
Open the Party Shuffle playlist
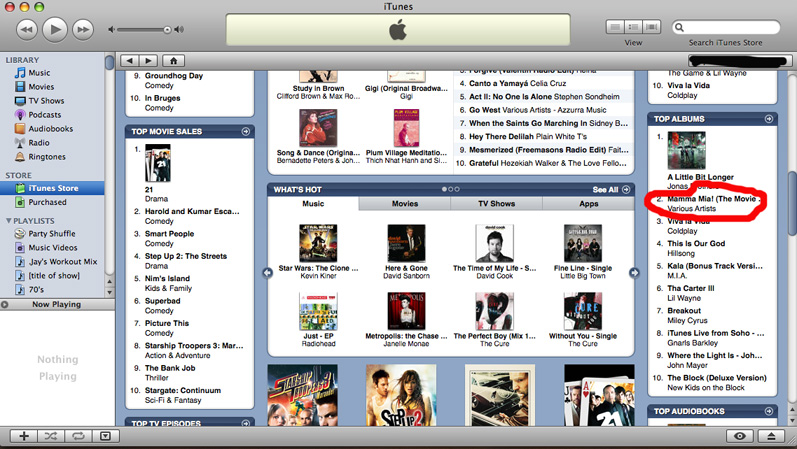coord(51,234)
